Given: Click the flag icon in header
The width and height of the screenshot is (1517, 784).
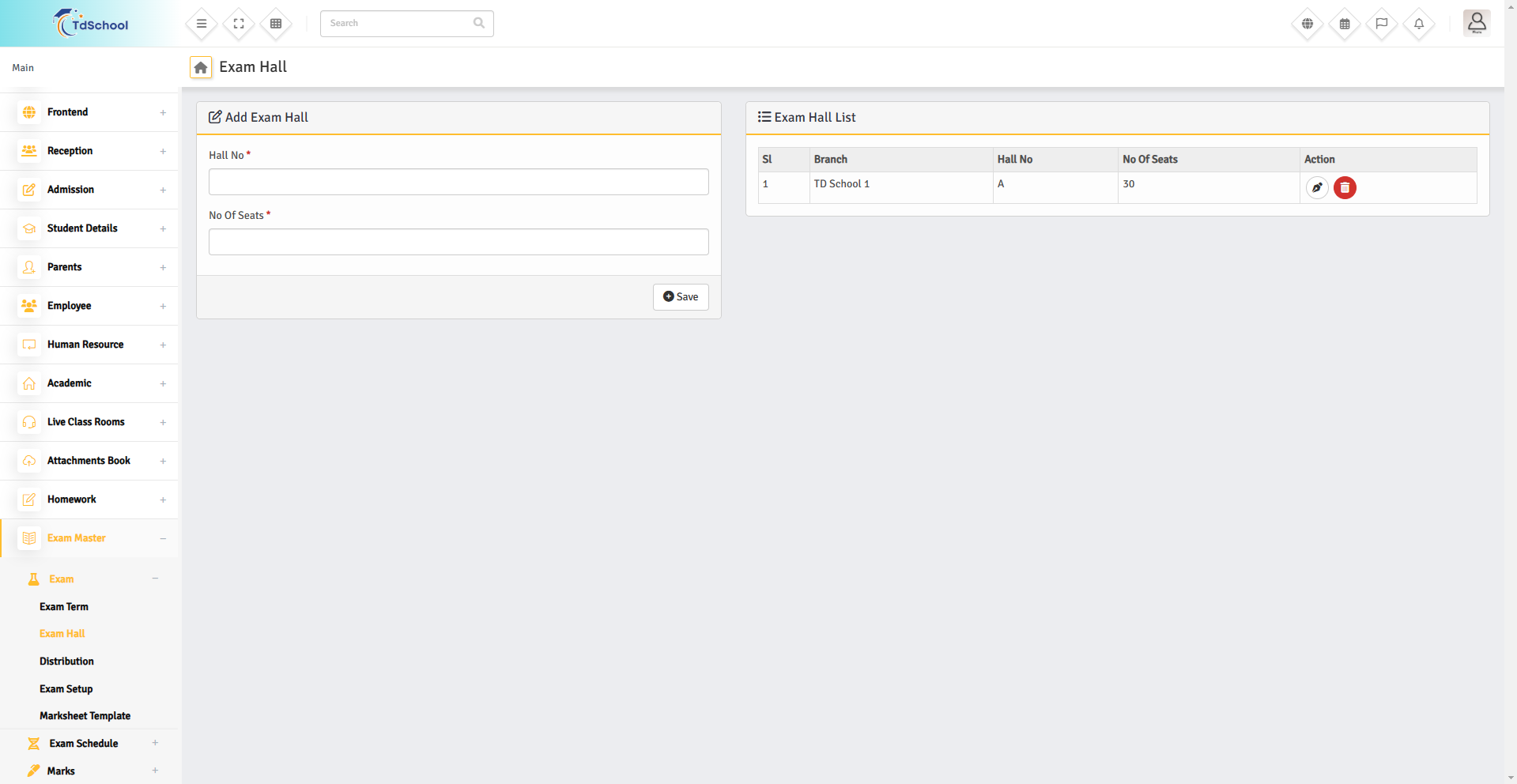Looking at the screenshot, I should pos(1382,24).
